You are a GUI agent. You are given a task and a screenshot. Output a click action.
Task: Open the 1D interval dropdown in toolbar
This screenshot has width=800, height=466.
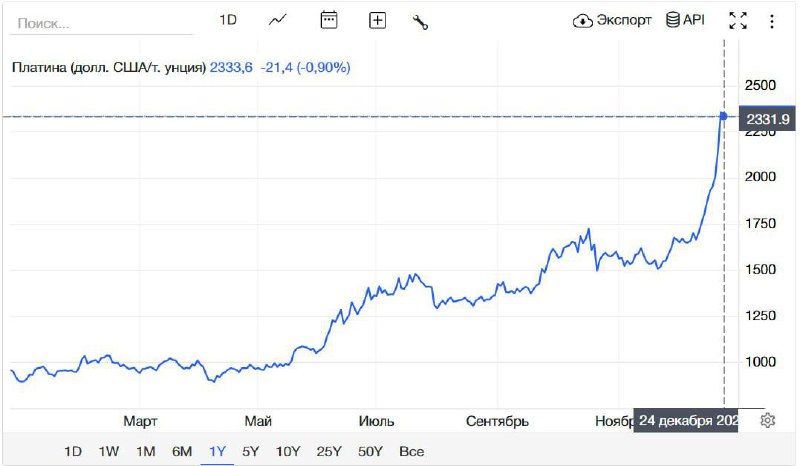point(228,20)
